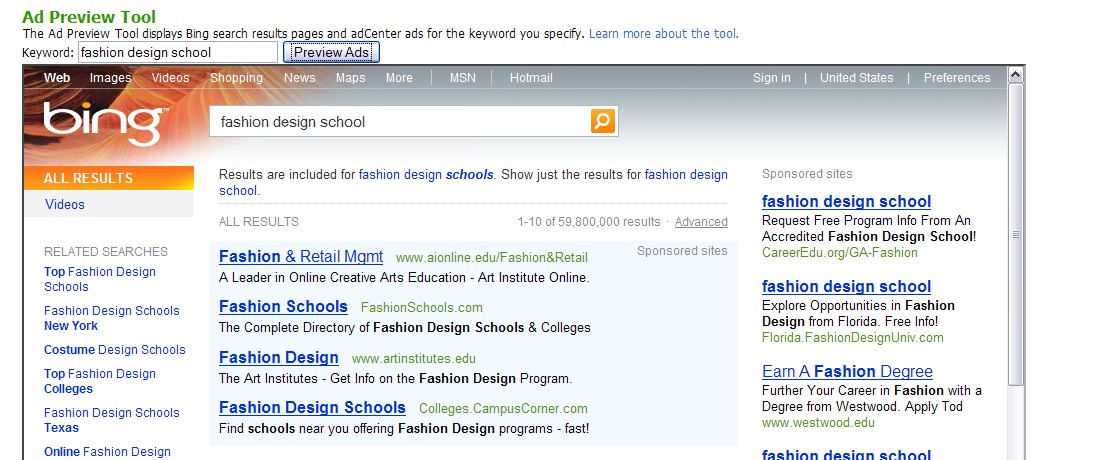Click the Advanced search link

701,222
